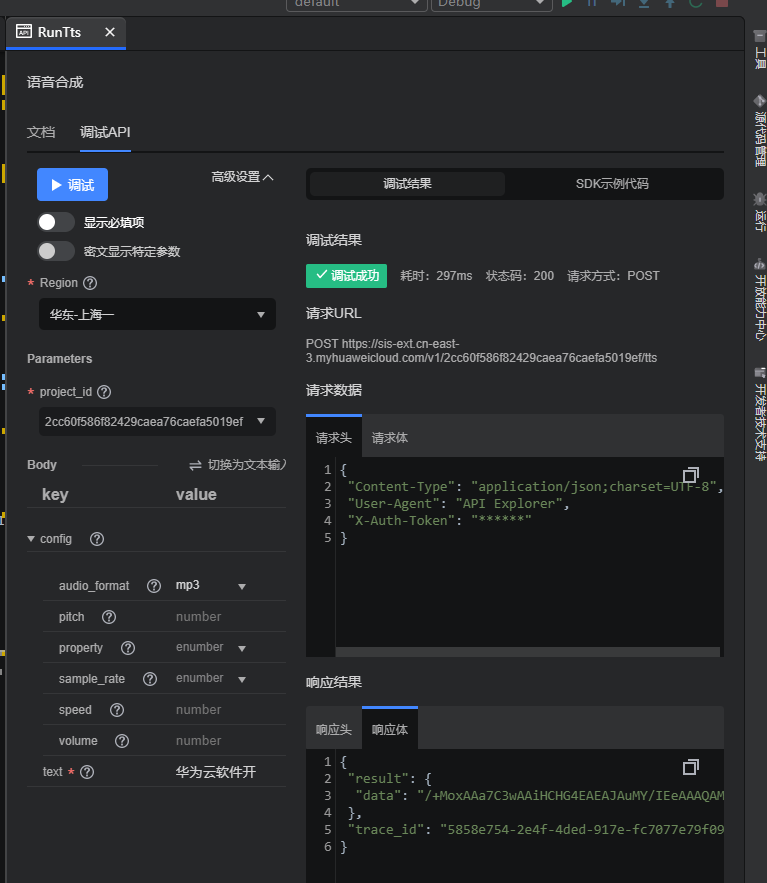Click the reload icon in top toolbar
Viewport: 767px width, 883px height.
[695, 3]
